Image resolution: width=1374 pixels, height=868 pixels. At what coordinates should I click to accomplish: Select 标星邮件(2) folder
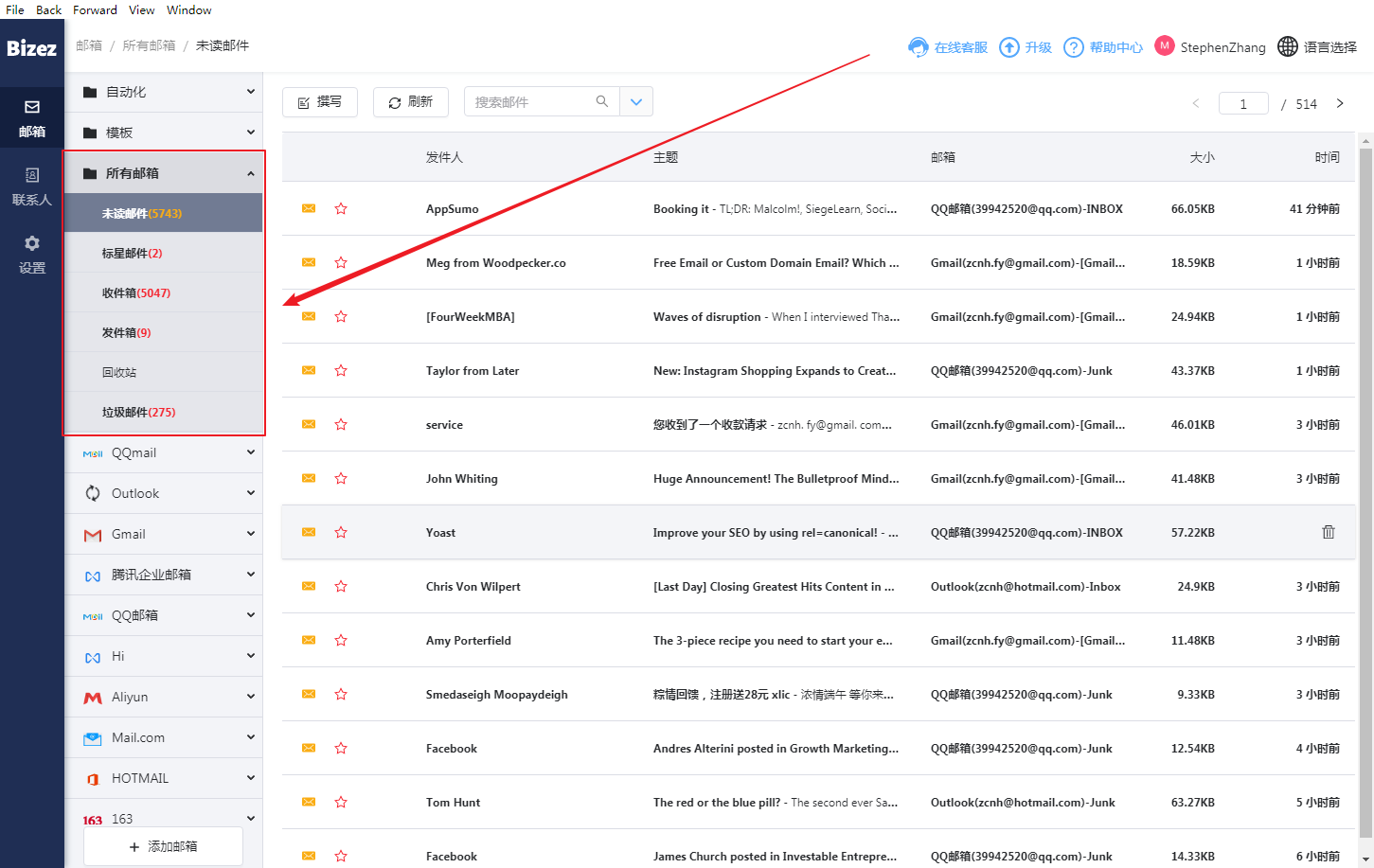click(x=163, y=253)
